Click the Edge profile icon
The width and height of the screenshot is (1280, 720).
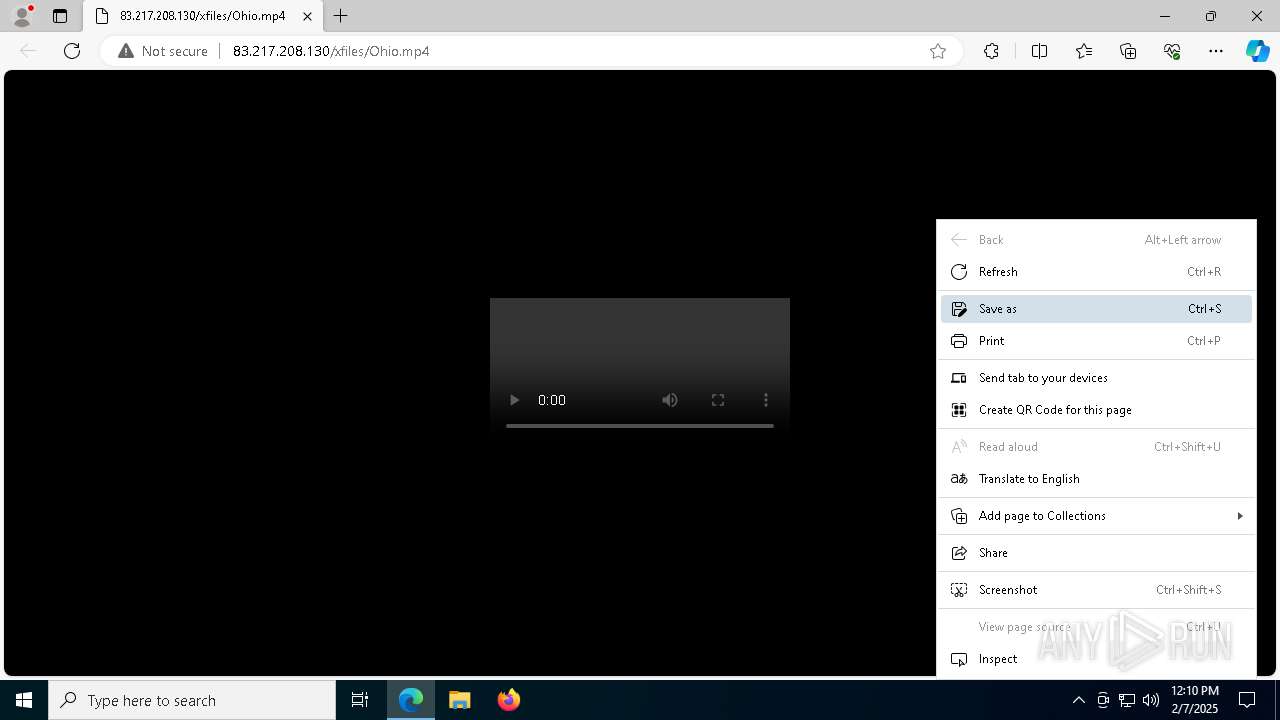[x=22, y=16]
